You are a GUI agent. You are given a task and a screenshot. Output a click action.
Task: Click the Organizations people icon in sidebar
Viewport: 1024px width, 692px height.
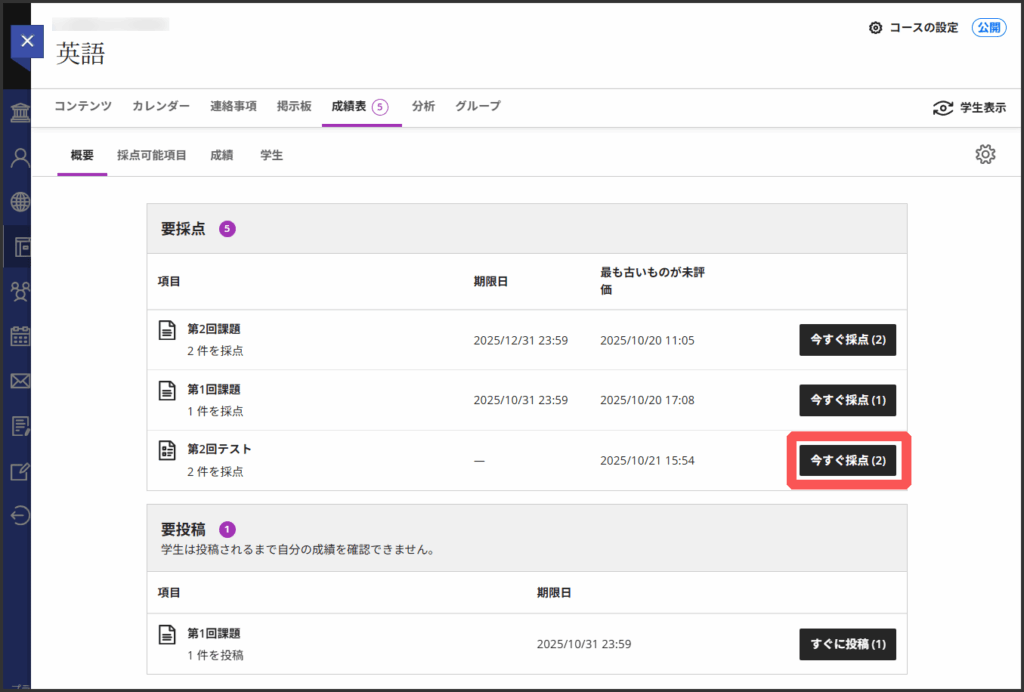click(x=19, y=291)
